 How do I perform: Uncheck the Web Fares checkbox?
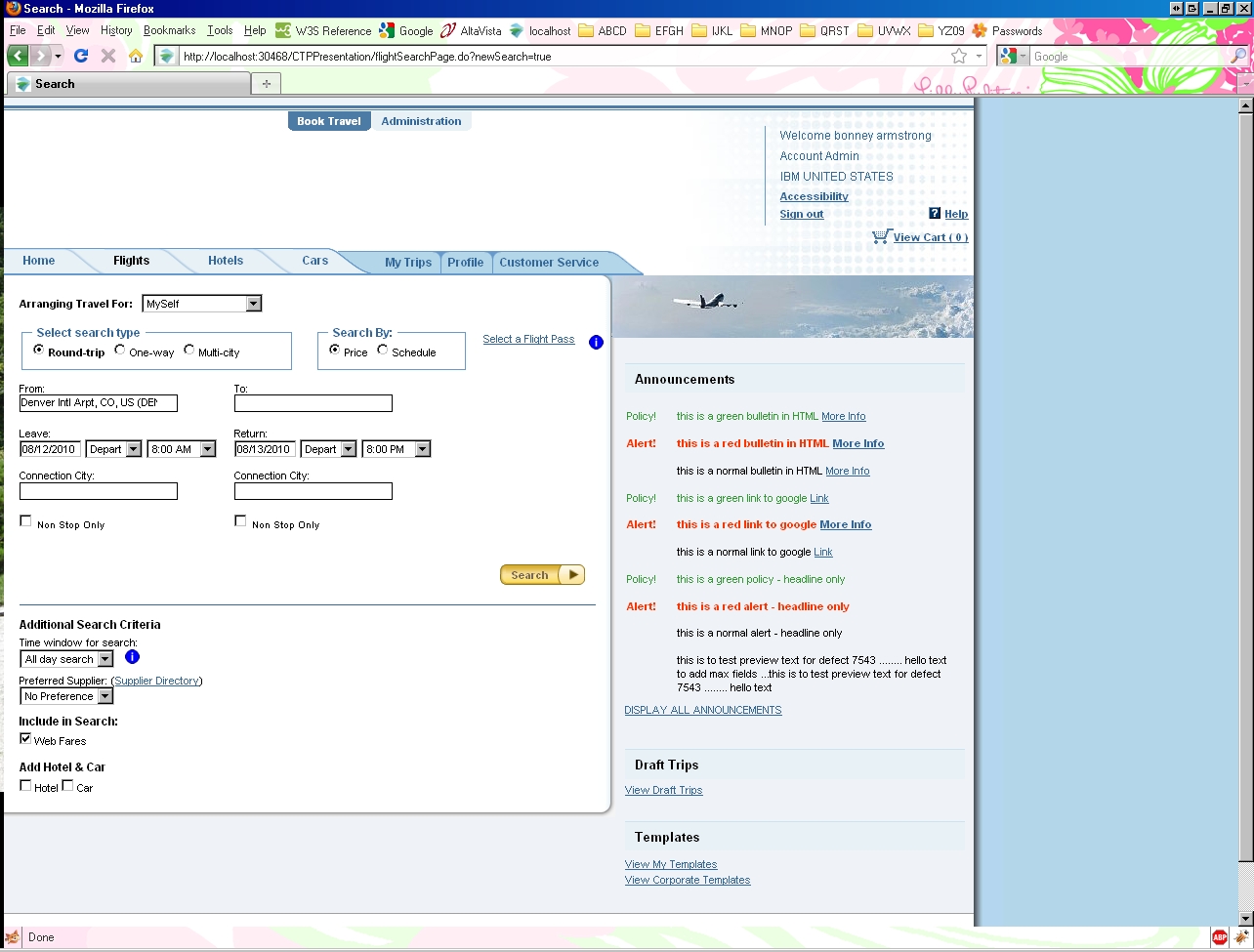point(26,739)
